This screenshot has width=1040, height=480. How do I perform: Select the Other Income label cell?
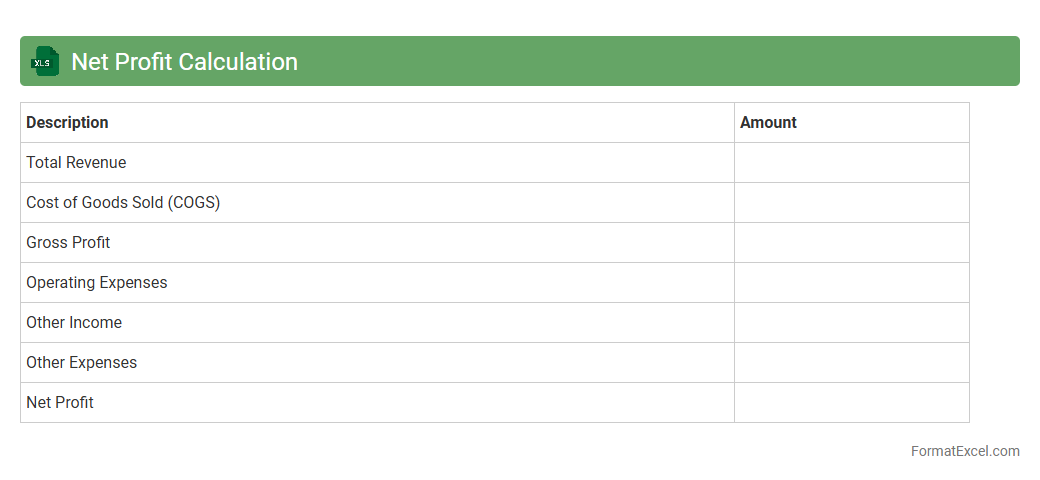(x=74, y=323)
